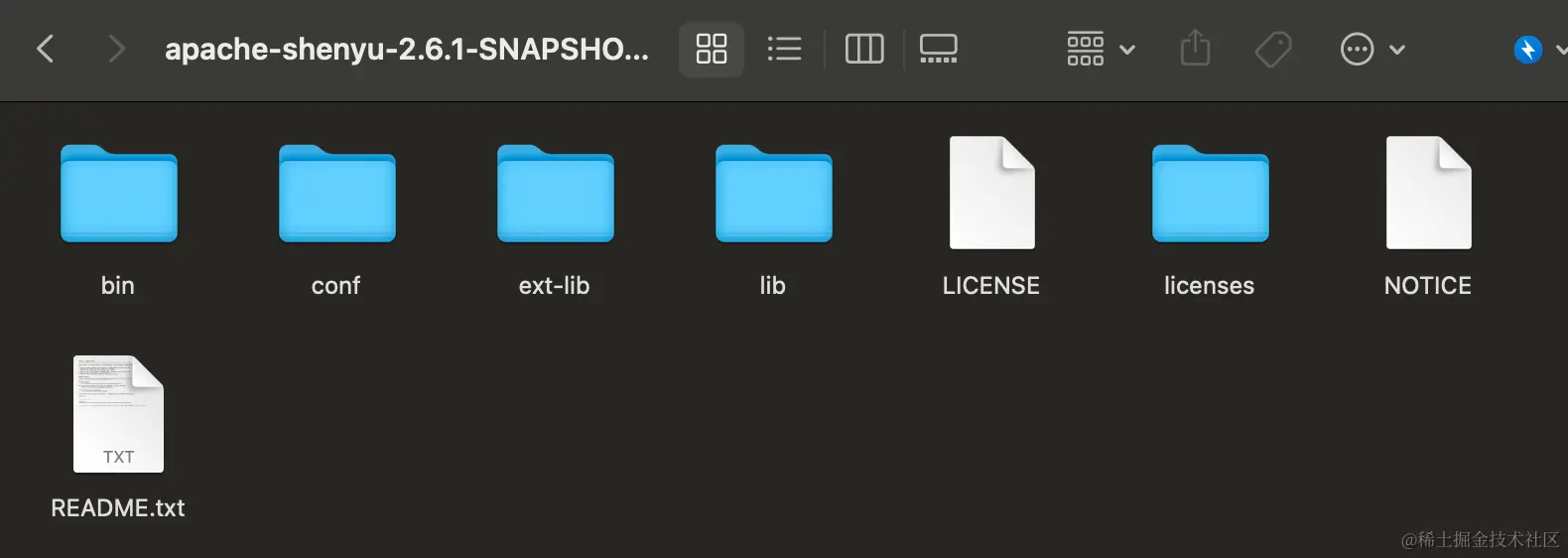Viewport: 1568px width, 558px height.
Task: Select the bin folder icon
Action: [x=119, y=194]
